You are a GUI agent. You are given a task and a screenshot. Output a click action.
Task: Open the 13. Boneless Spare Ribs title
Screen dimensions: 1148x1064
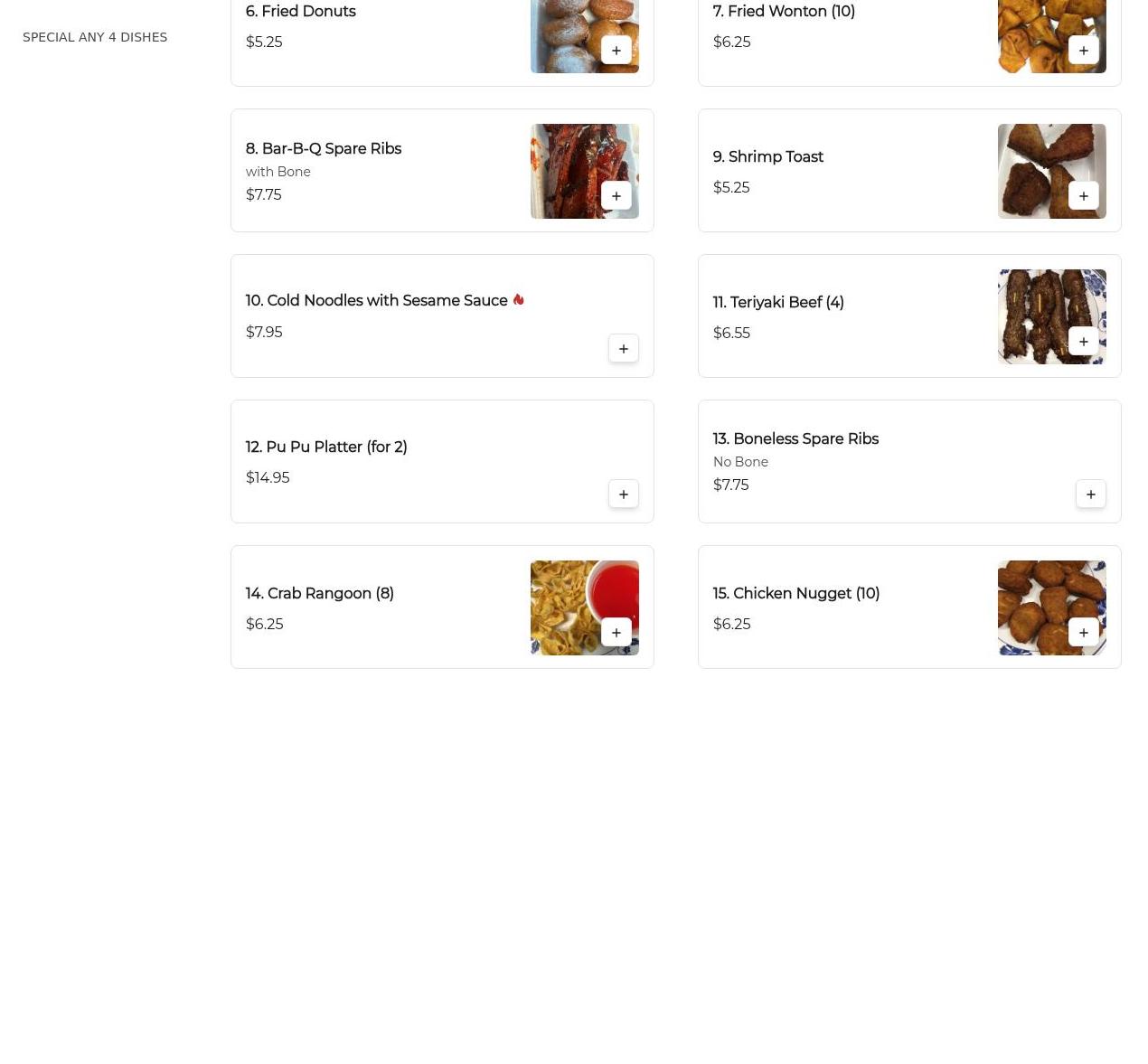pos(795,438)
